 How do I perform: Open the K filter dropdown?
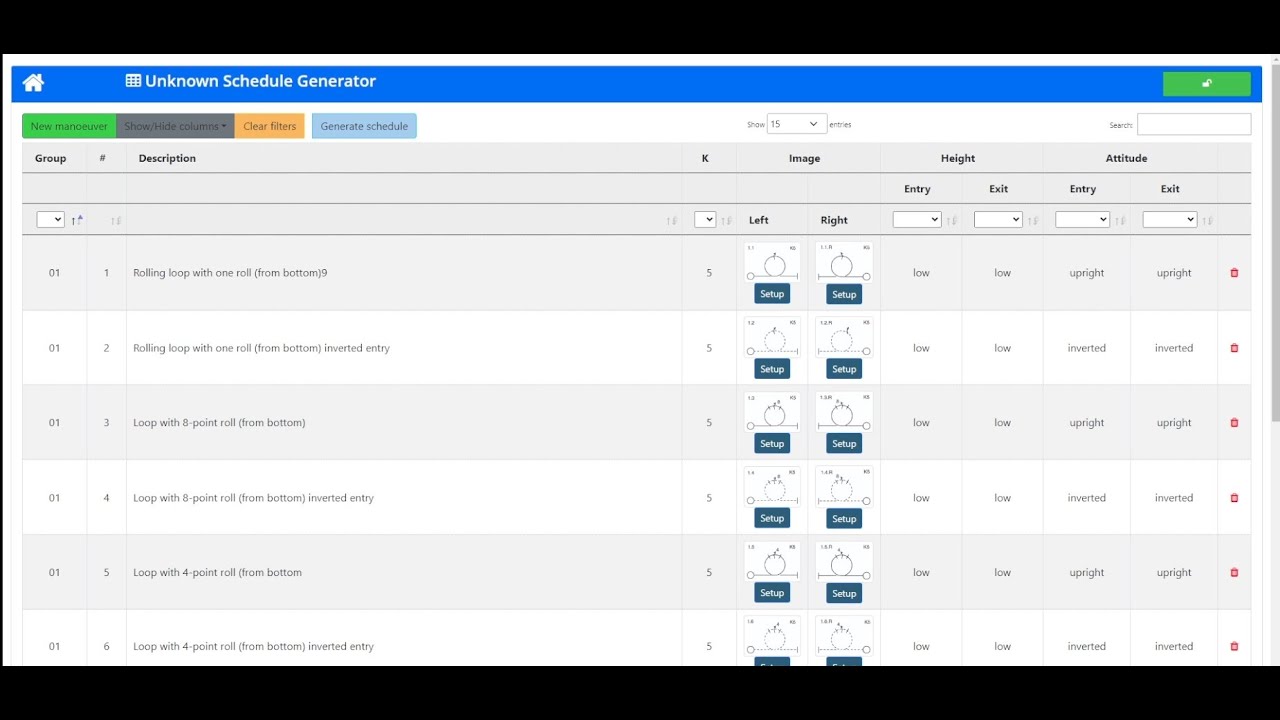coord(705,220)
